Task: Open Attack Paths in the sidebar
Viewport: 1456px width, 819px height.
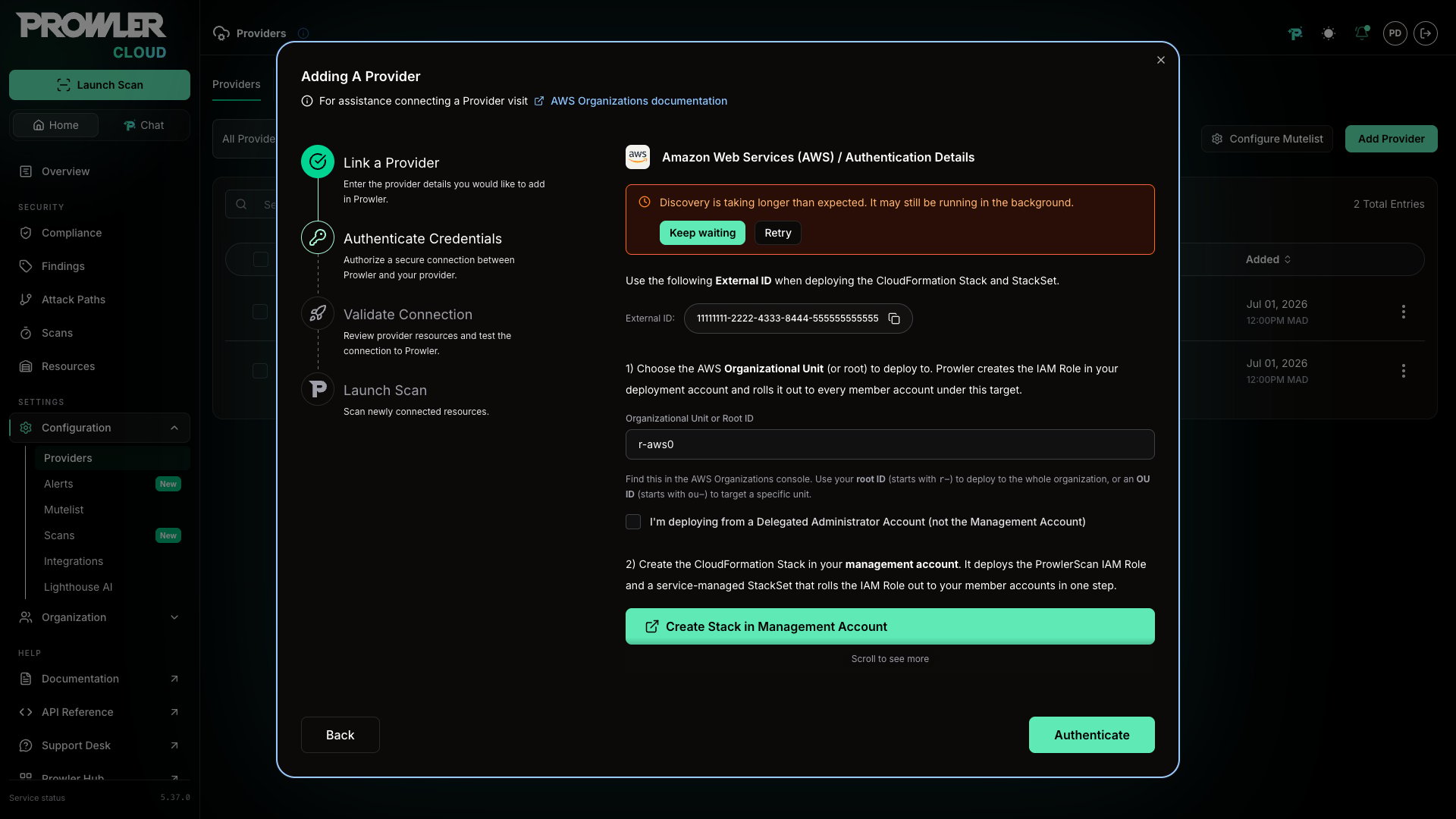Action: point(99,300)
